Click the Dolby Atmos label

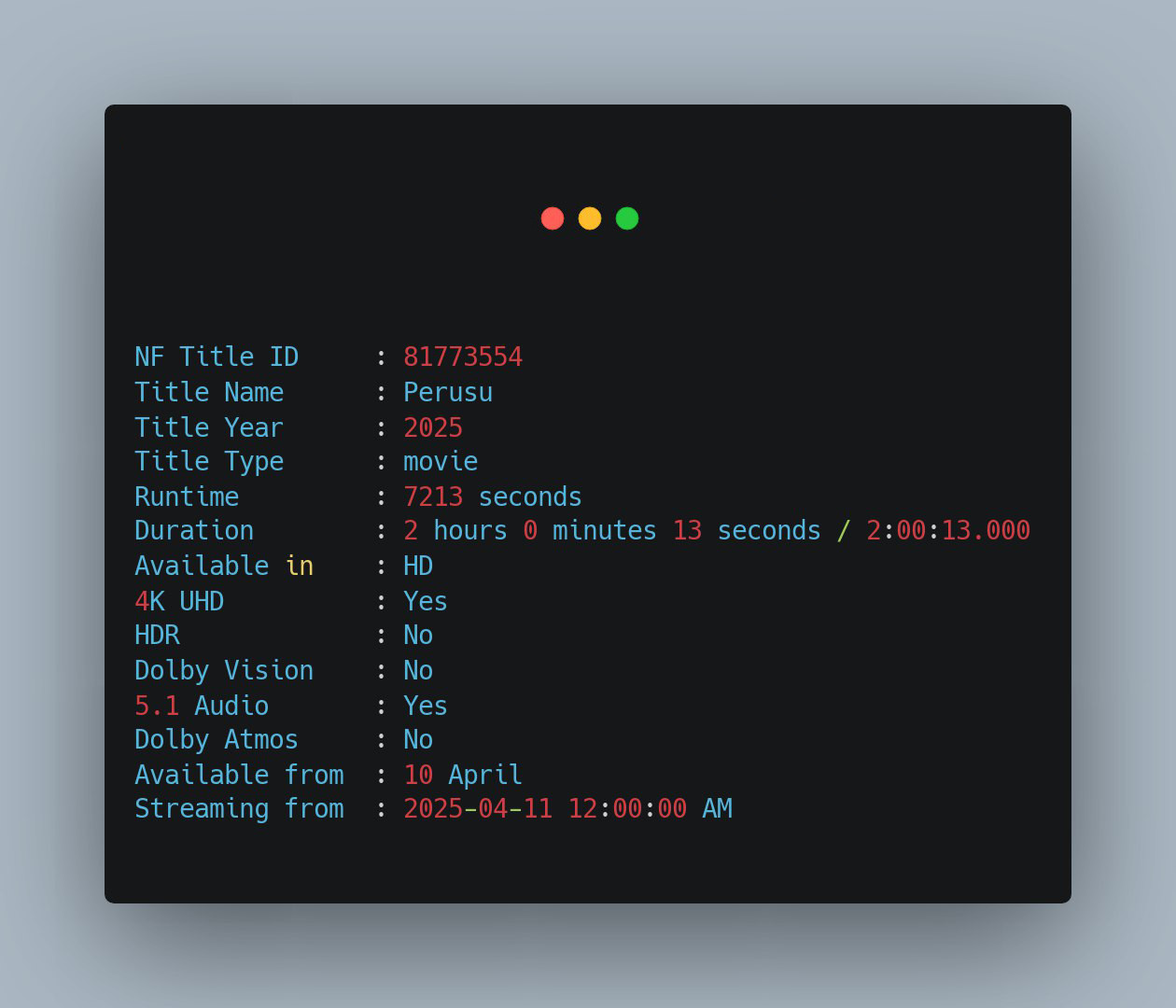pos(217,740)
